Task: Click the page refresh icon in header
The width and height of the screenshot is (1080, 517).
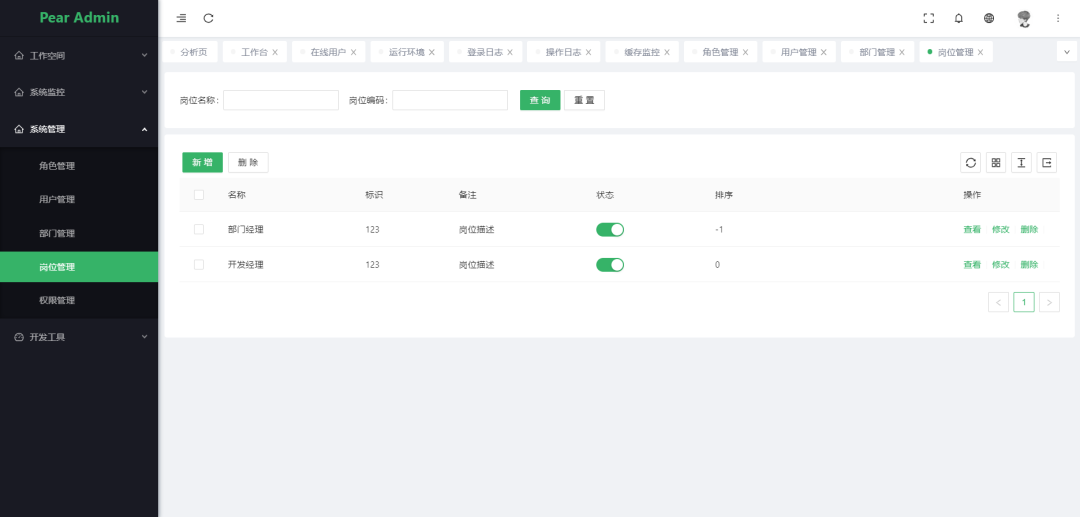Action: tap(208, 18)
